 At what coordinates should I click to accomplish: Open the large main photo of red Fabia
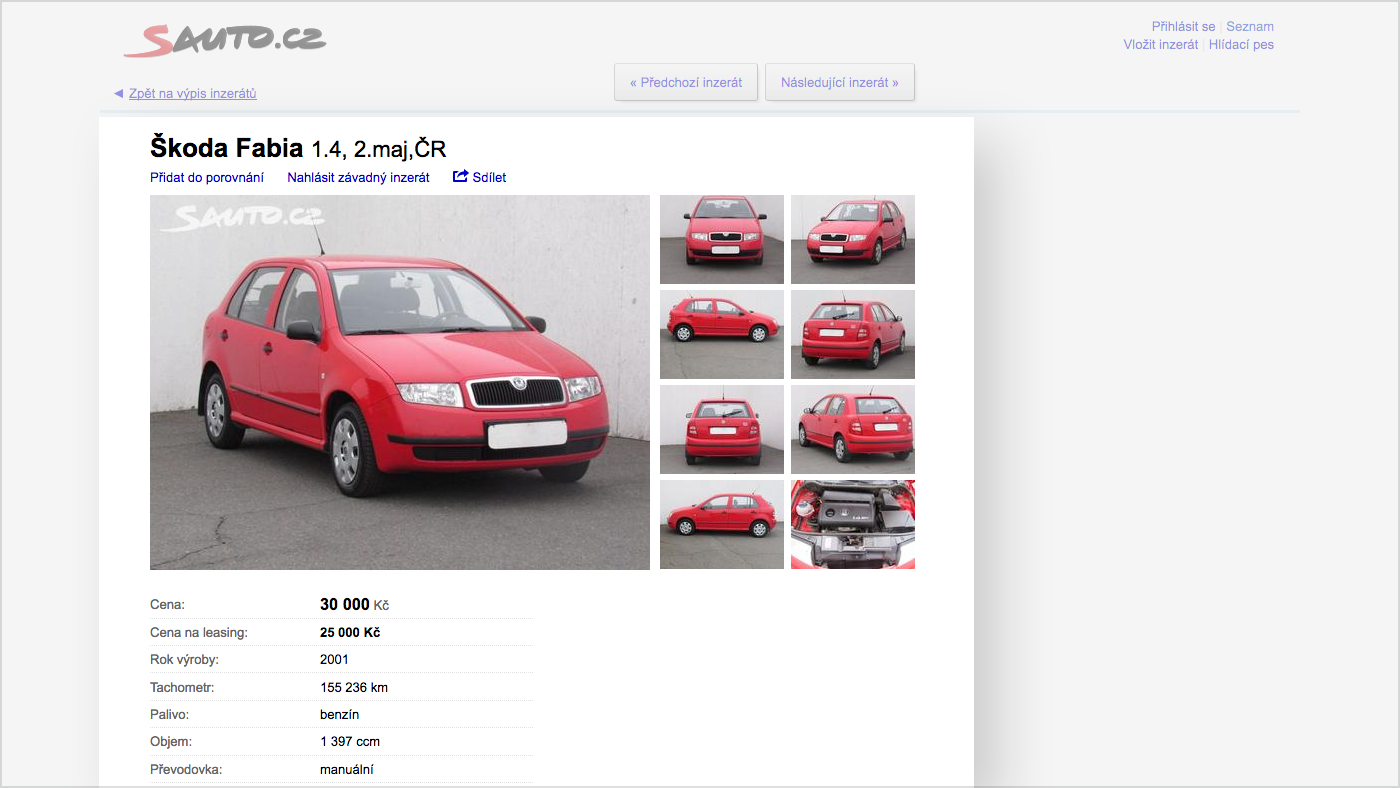point(400,382)
